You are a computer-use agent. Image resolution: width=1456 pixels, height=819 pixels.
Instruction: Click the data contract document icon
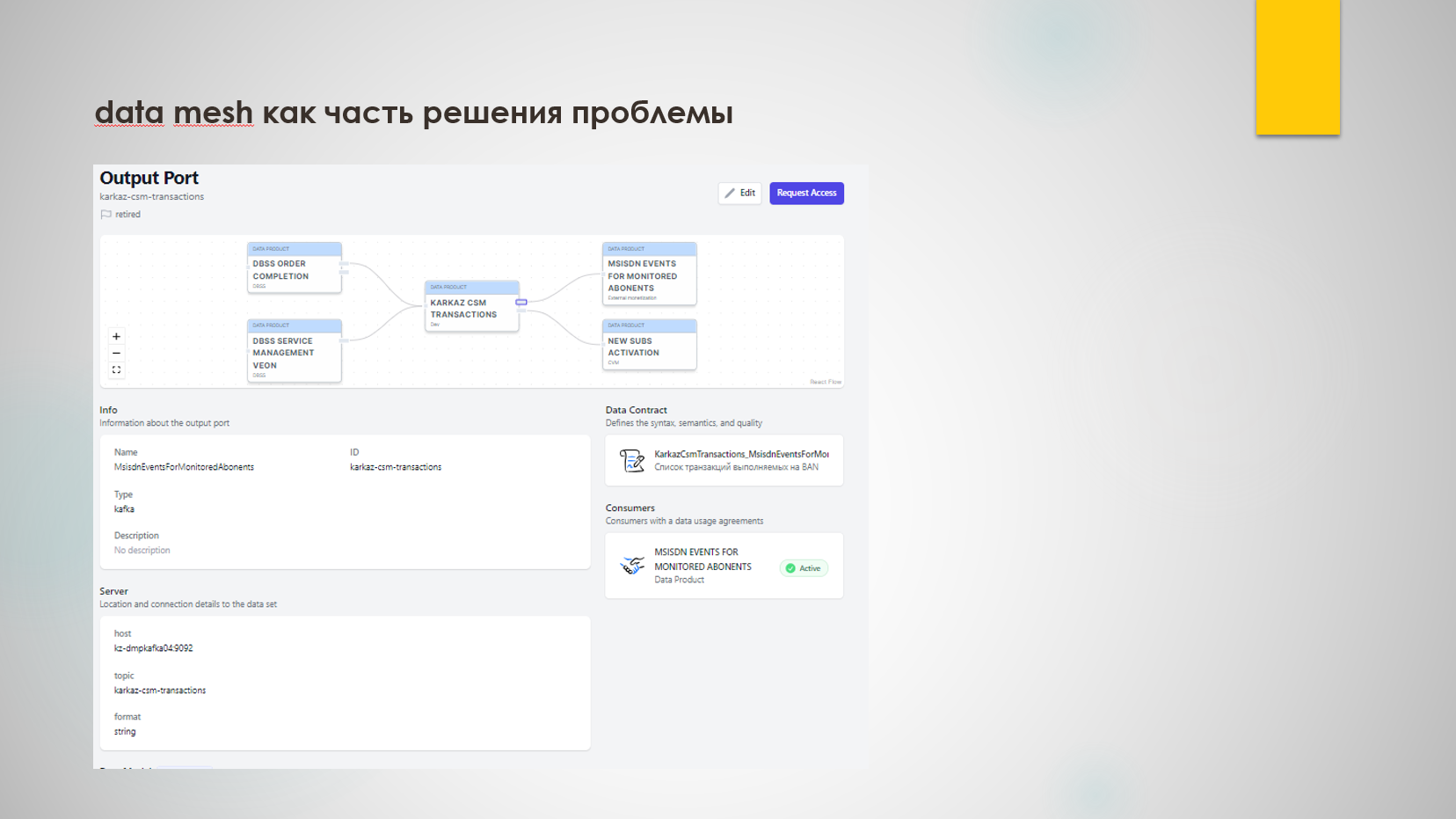pos(631,460)
